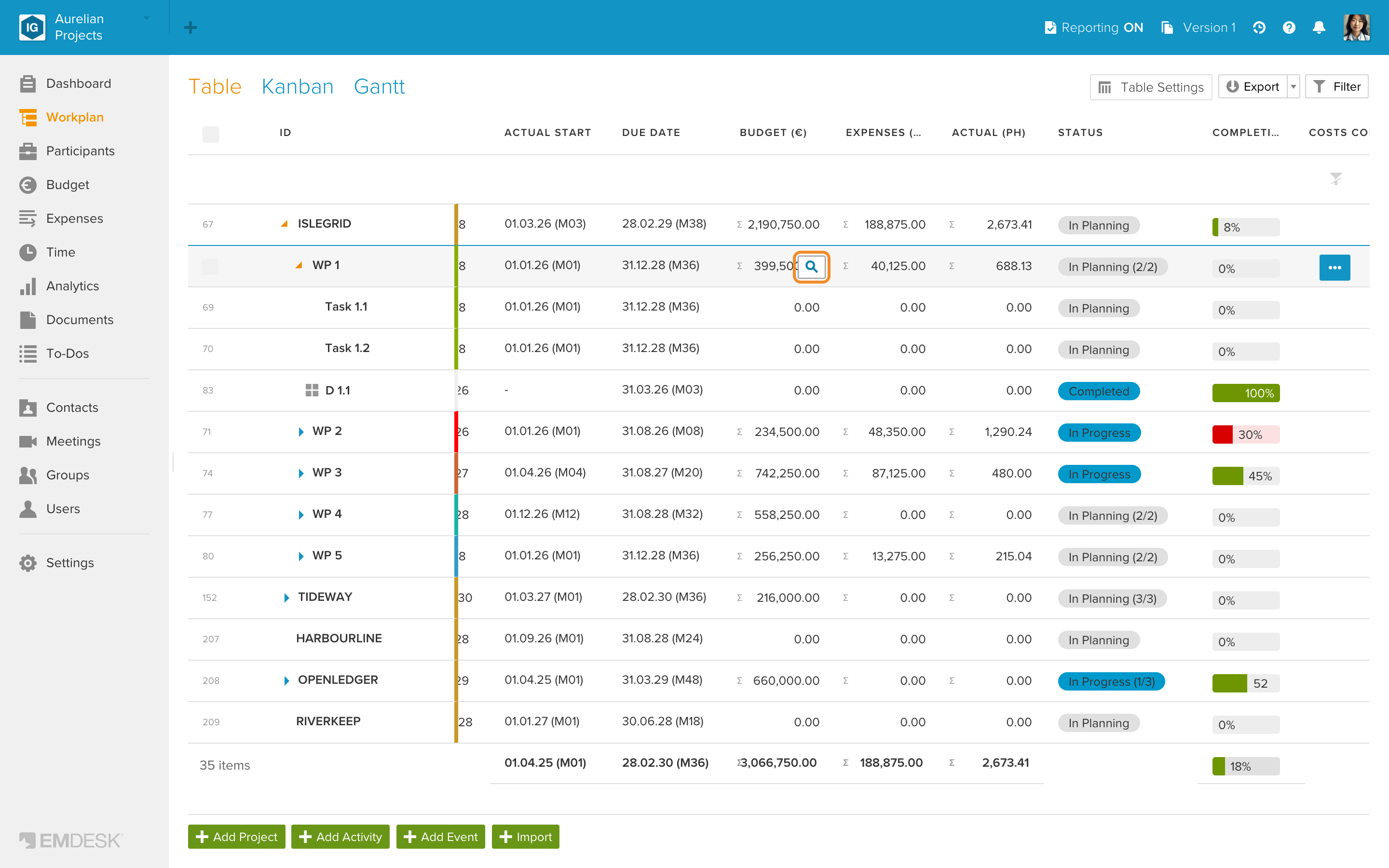Click the help question mark icon
This screenshot has height=868, width=1389.
(1289, 27)
